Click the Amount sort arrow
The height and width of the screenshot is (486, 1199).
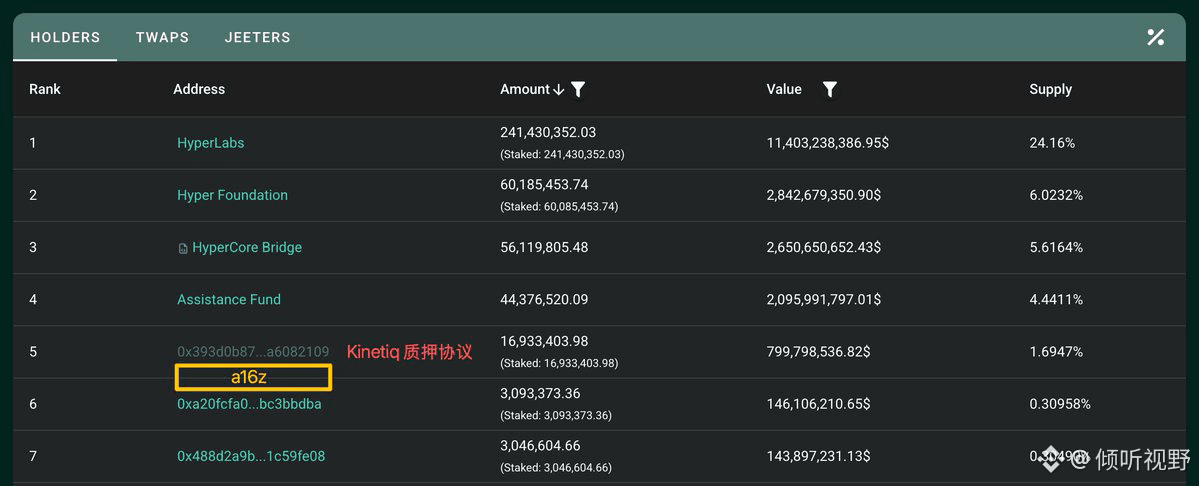click(559, 89)
